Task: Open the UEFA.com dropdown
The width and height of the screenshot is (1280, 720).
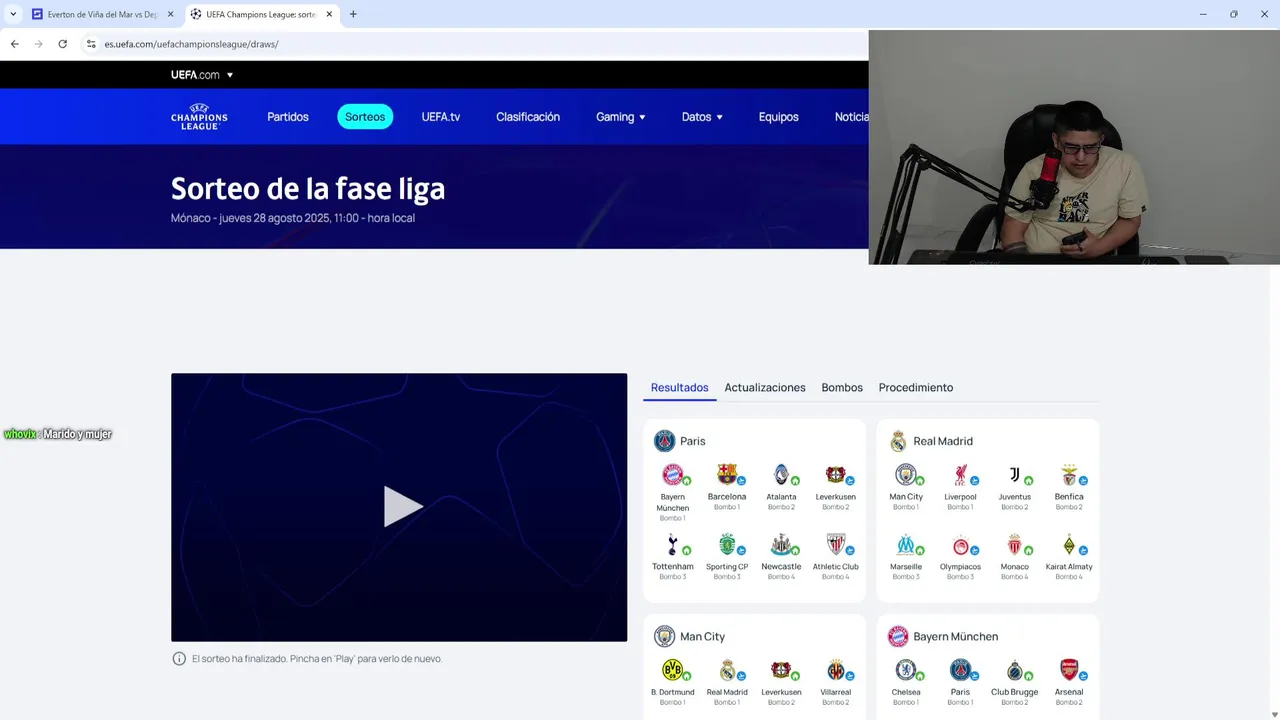Action: click(x=202, y=75)
